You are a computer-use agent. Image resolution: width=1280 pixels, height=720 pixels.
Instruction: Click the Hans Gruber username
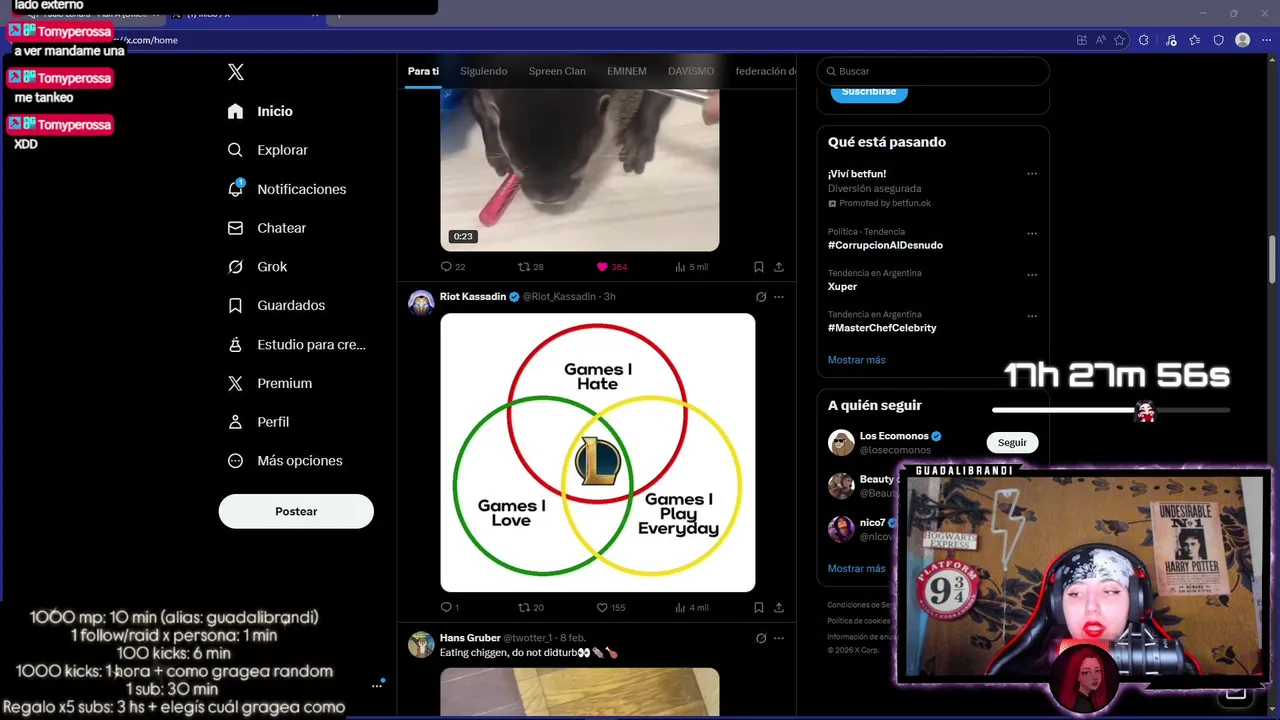coord(470,638)
